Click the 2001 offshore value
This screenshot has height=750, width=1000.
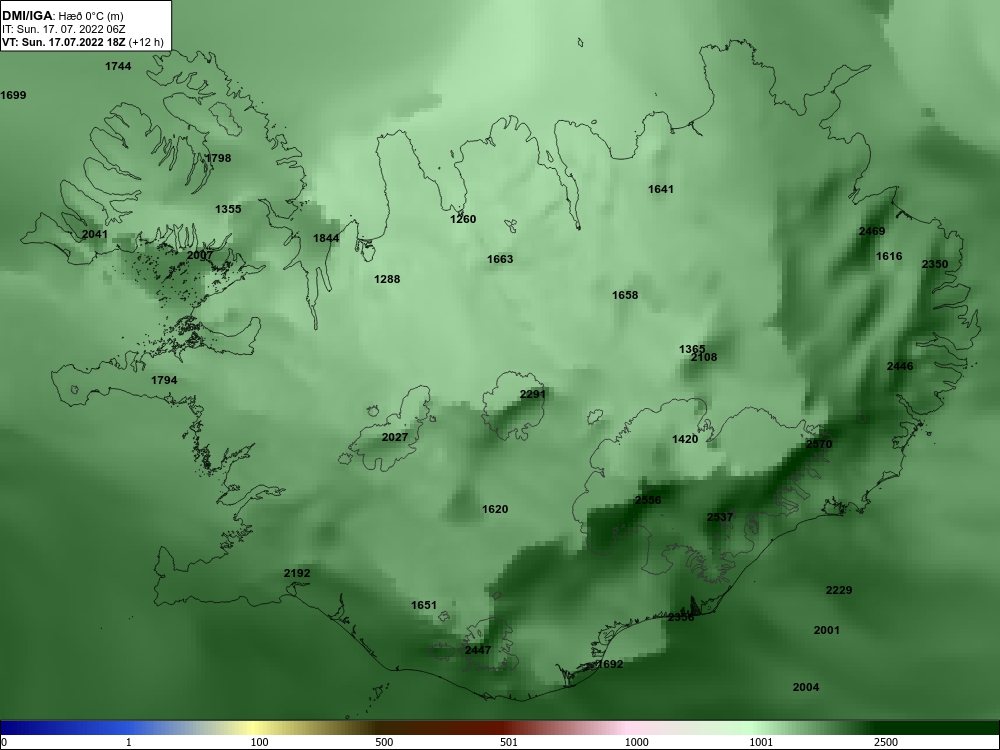coord(827,631)
